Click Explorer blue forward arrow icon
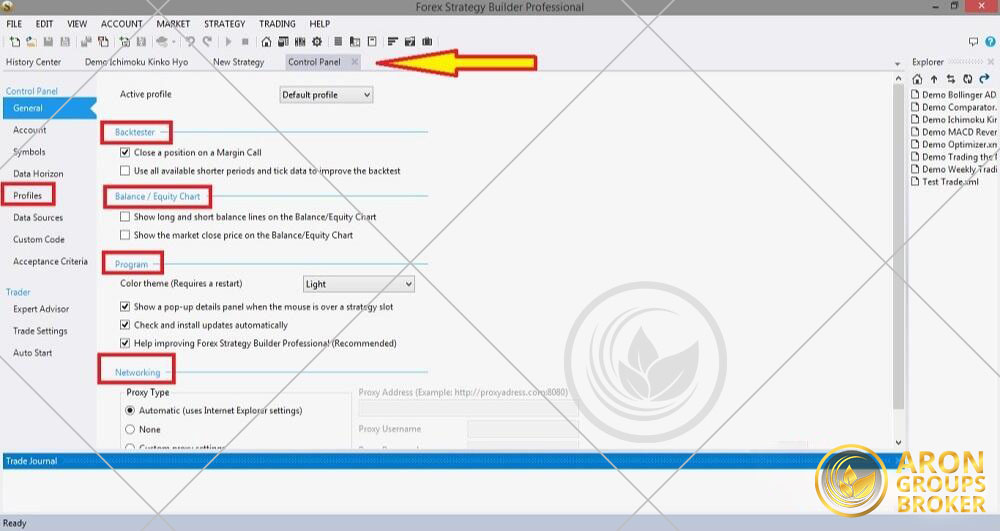This screenshot has width=1000, height=531. pyautogui.click(x=985, y=79)
